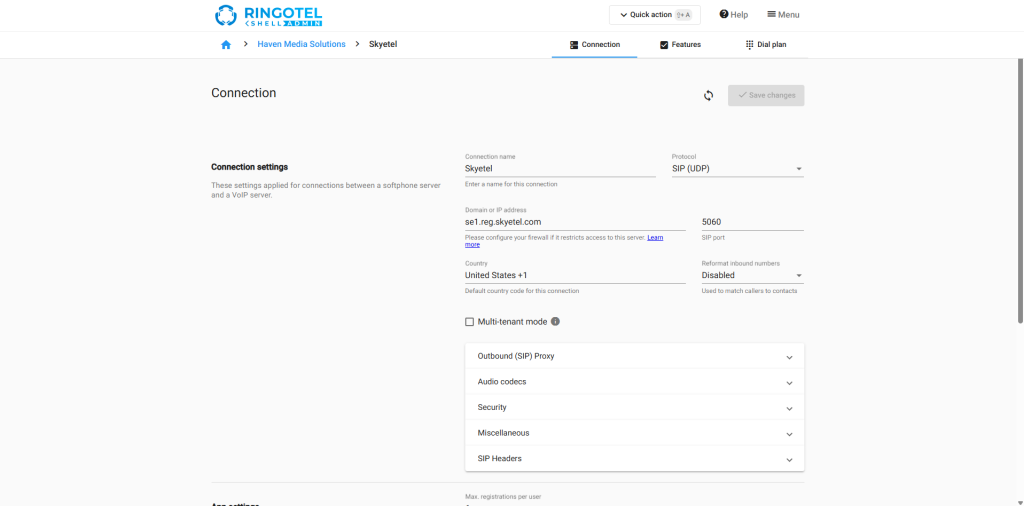
Task: Click the refresh icon beside Save changes
Action: [x=708, y=95]
